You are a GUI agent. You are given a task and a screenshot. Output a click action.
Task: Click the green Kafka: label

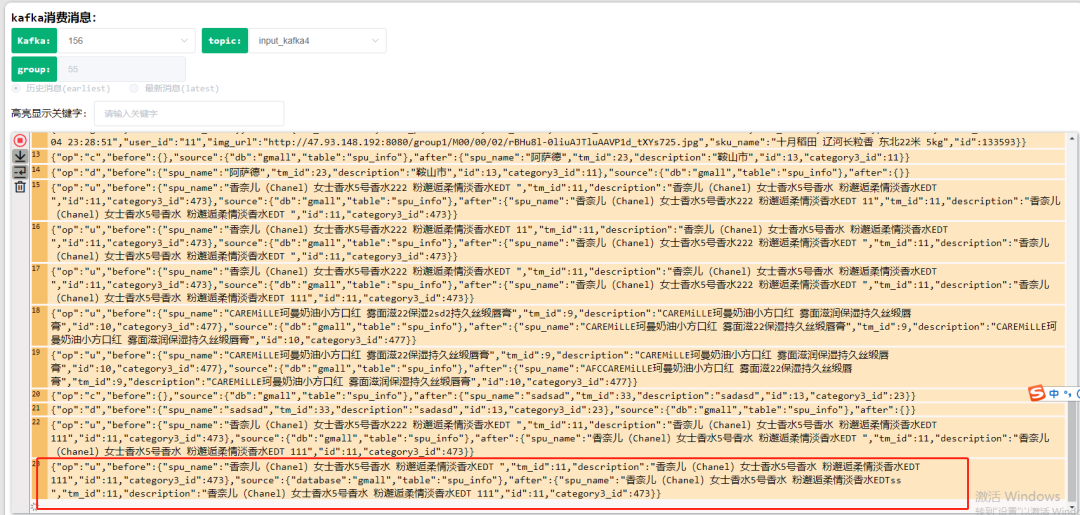pyautogui.click(x=34, y=41)
